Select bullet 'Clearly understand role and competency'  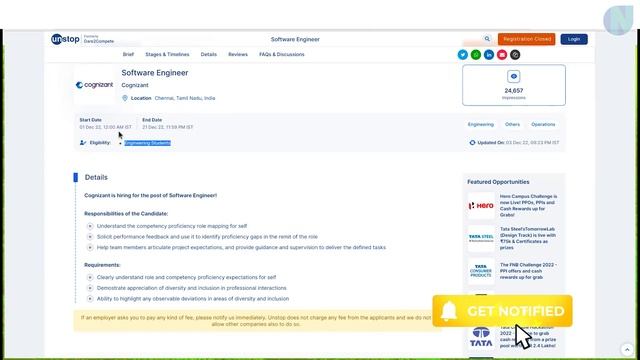tap(186, 277)
